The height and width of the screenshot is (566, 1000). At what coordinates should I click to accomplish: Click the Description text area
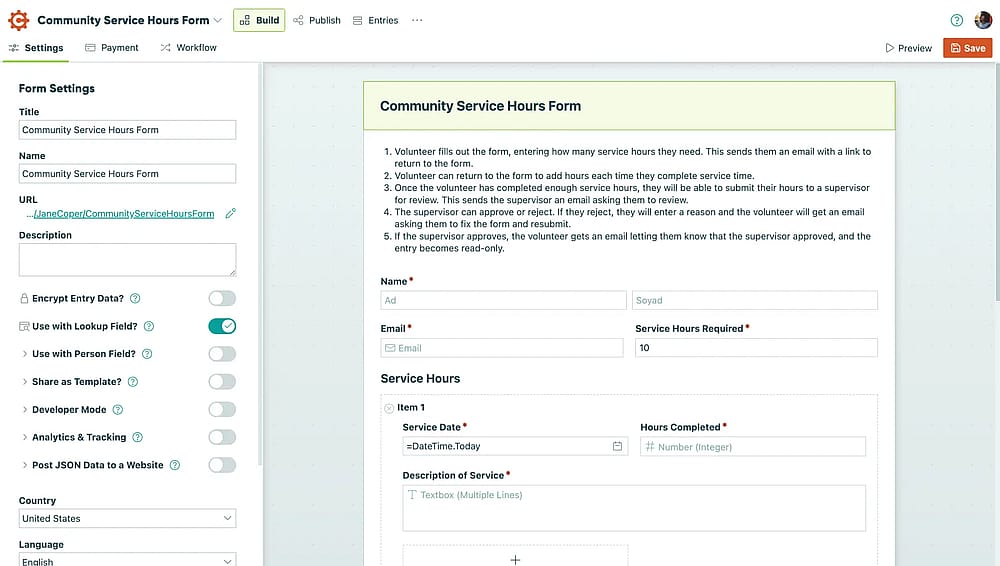[x=128, y=260]
